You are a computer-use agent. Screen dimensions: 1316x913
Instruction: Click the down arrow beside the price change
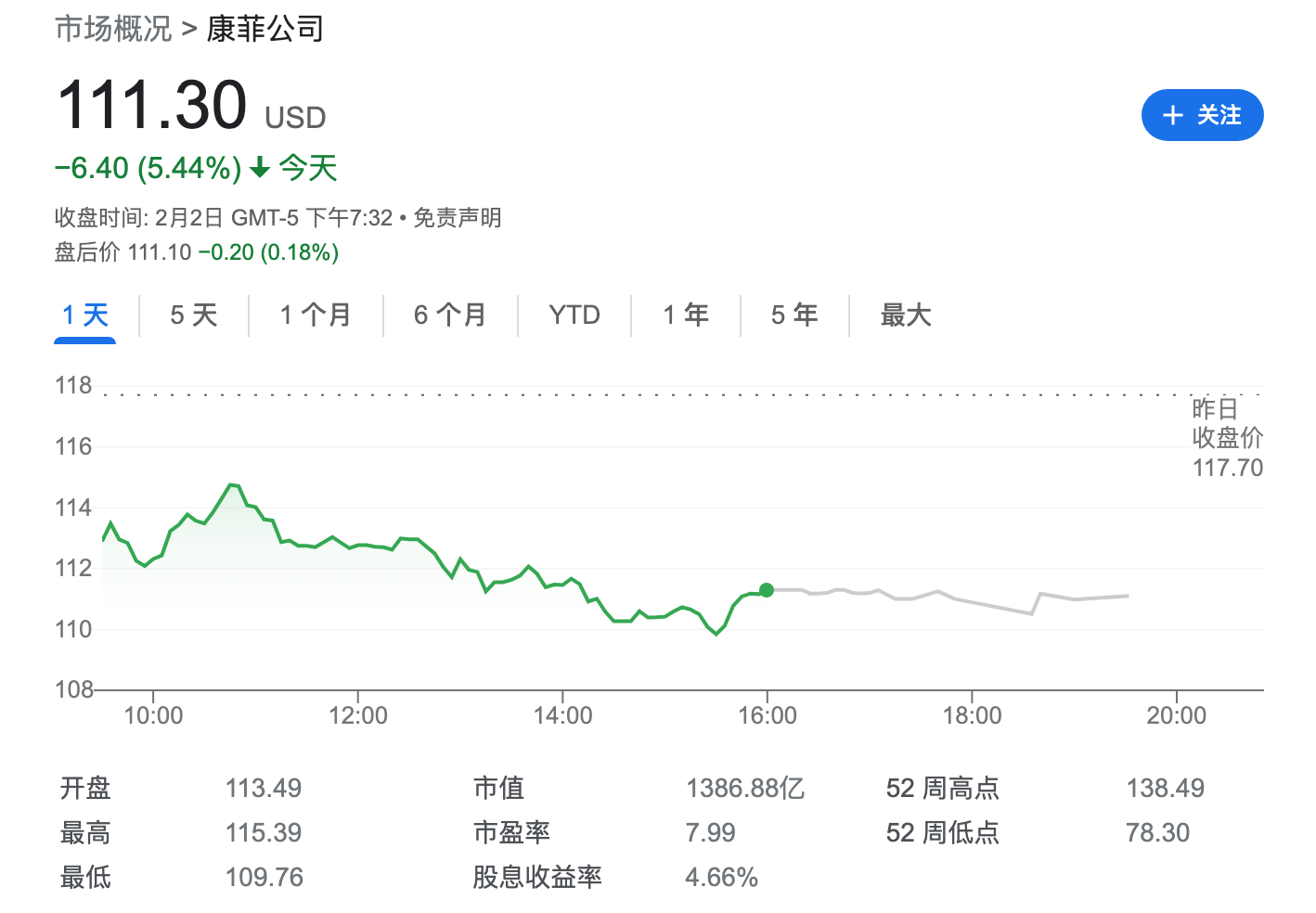click(260, 168)
